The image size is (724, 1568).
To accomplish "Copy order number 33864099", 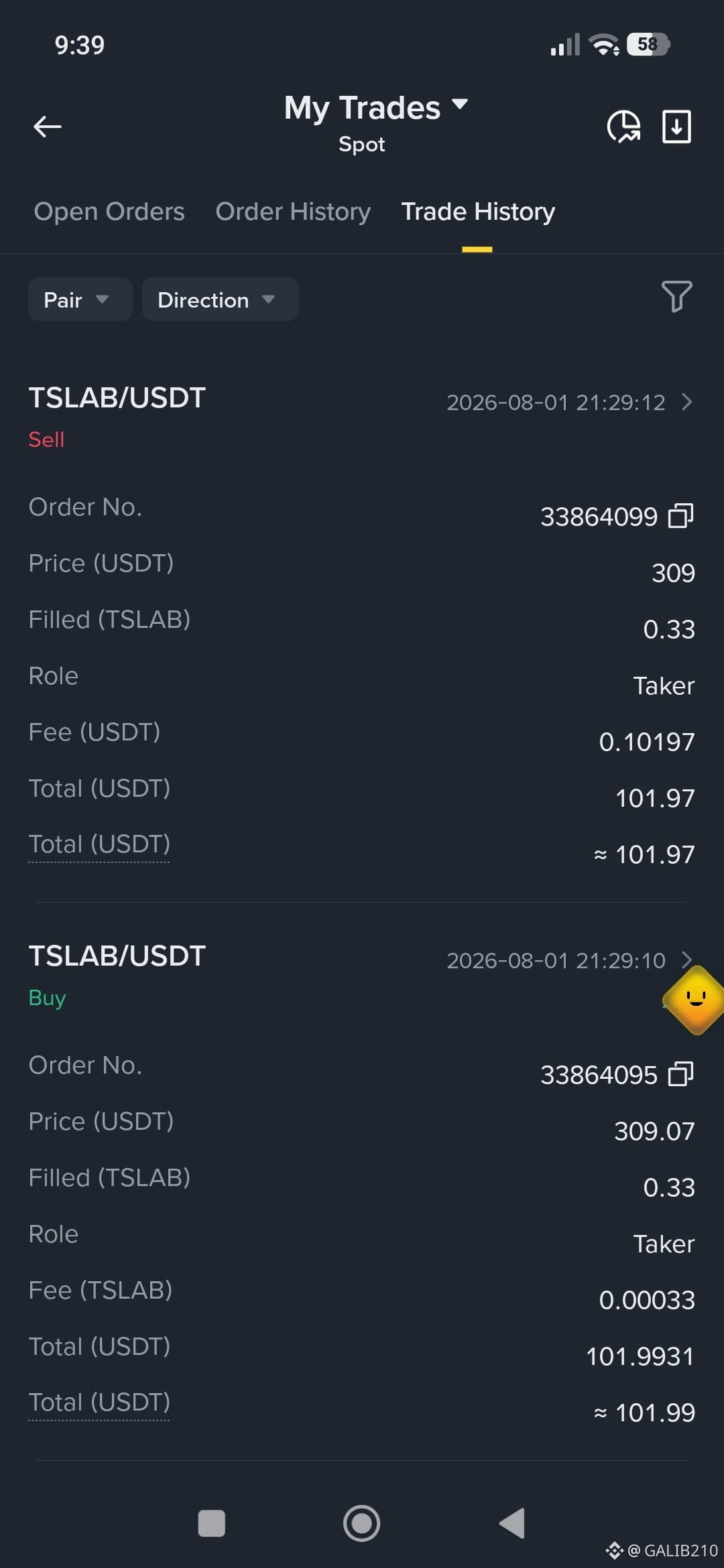I will (680, 516).
